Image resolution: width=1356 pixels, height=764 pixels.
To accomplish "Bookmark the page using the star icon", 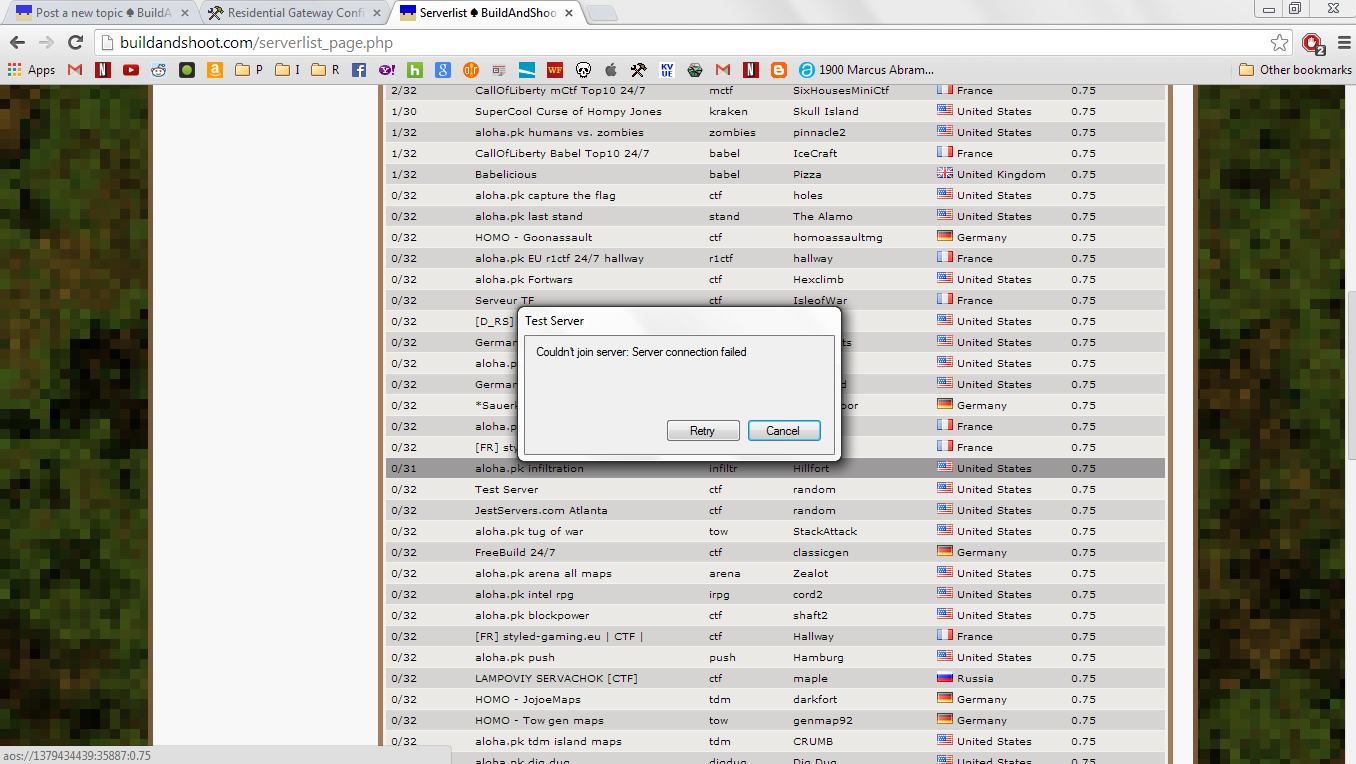I will coord(1279,44).
